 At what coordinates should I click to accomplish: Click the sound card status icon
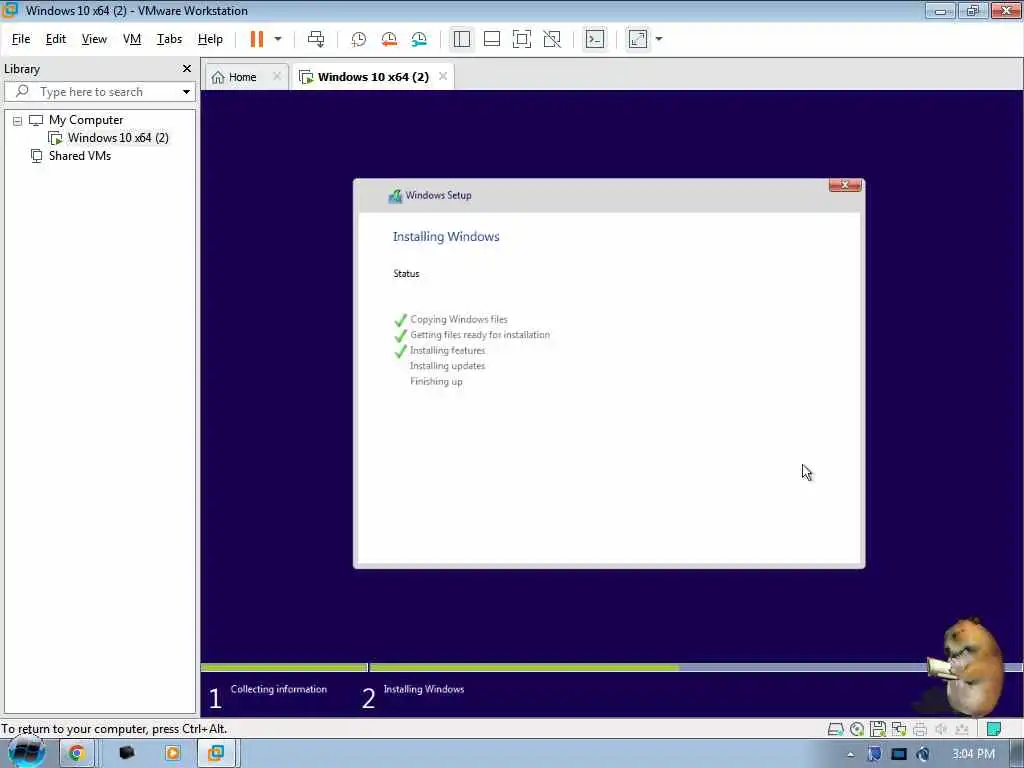tap(940, 729)
